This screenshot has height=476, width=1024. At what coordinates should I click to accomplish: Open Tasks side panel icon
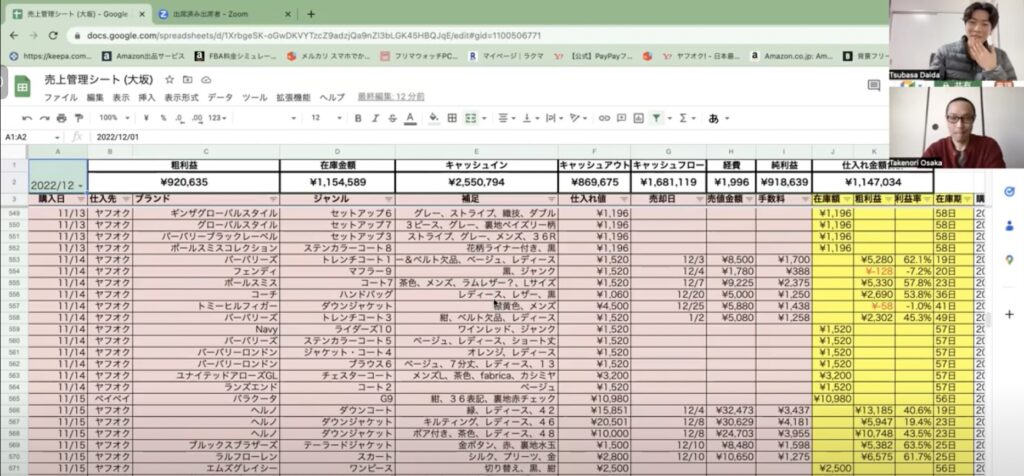(1010, 192)
